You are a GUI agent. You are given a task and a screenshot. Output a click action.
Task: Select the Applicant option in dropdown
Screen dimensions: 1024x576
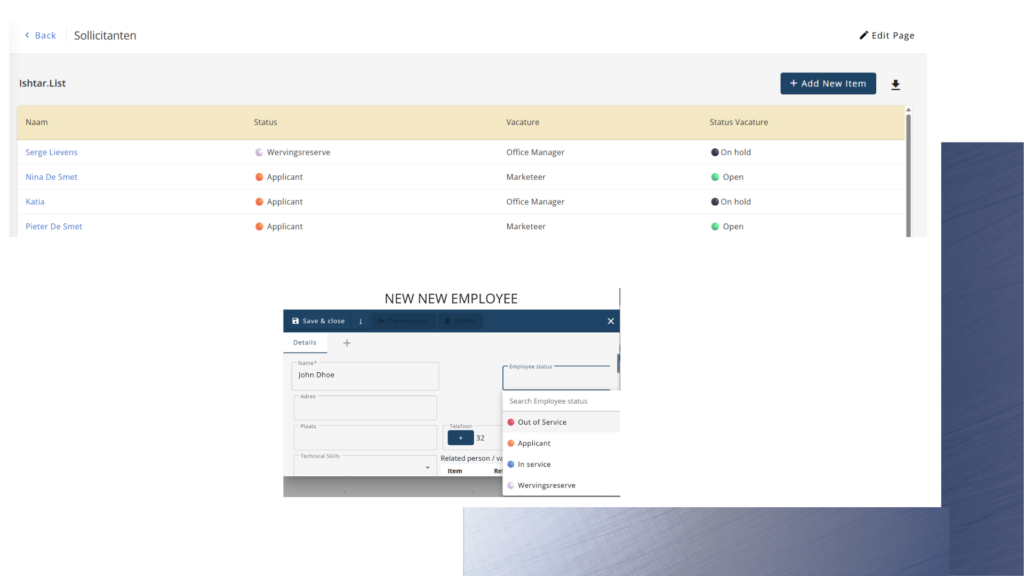tap(534, 443)
